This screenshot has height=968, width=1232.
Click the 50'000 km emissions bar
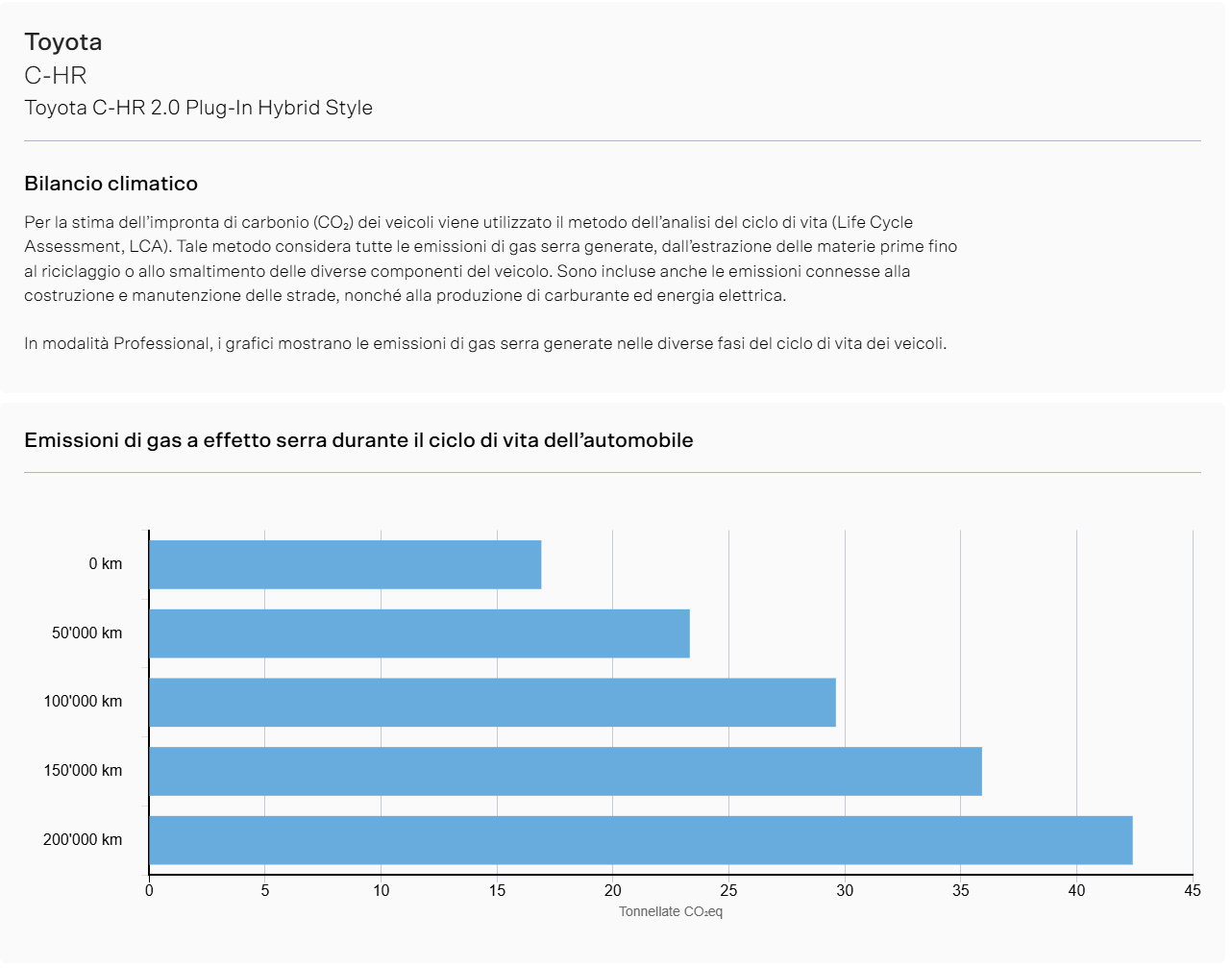point(420,633)
